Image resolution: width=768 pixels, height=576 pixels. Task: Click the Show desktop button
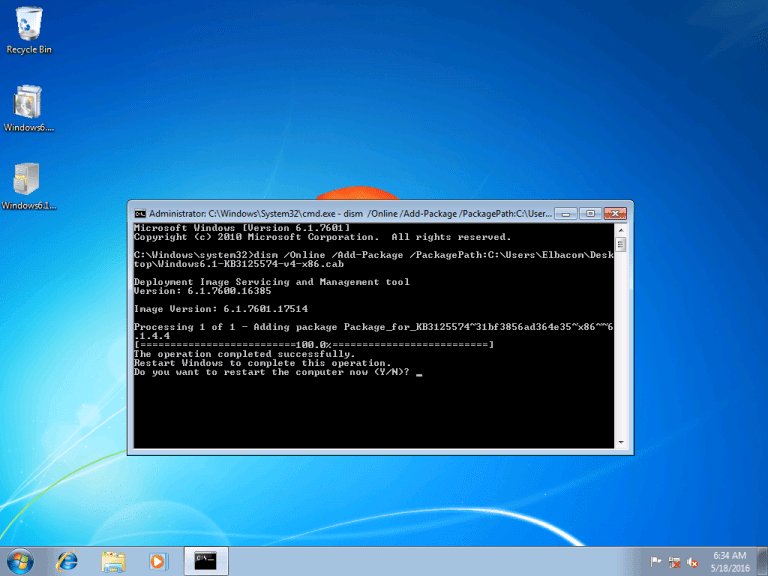coord(762,561)
